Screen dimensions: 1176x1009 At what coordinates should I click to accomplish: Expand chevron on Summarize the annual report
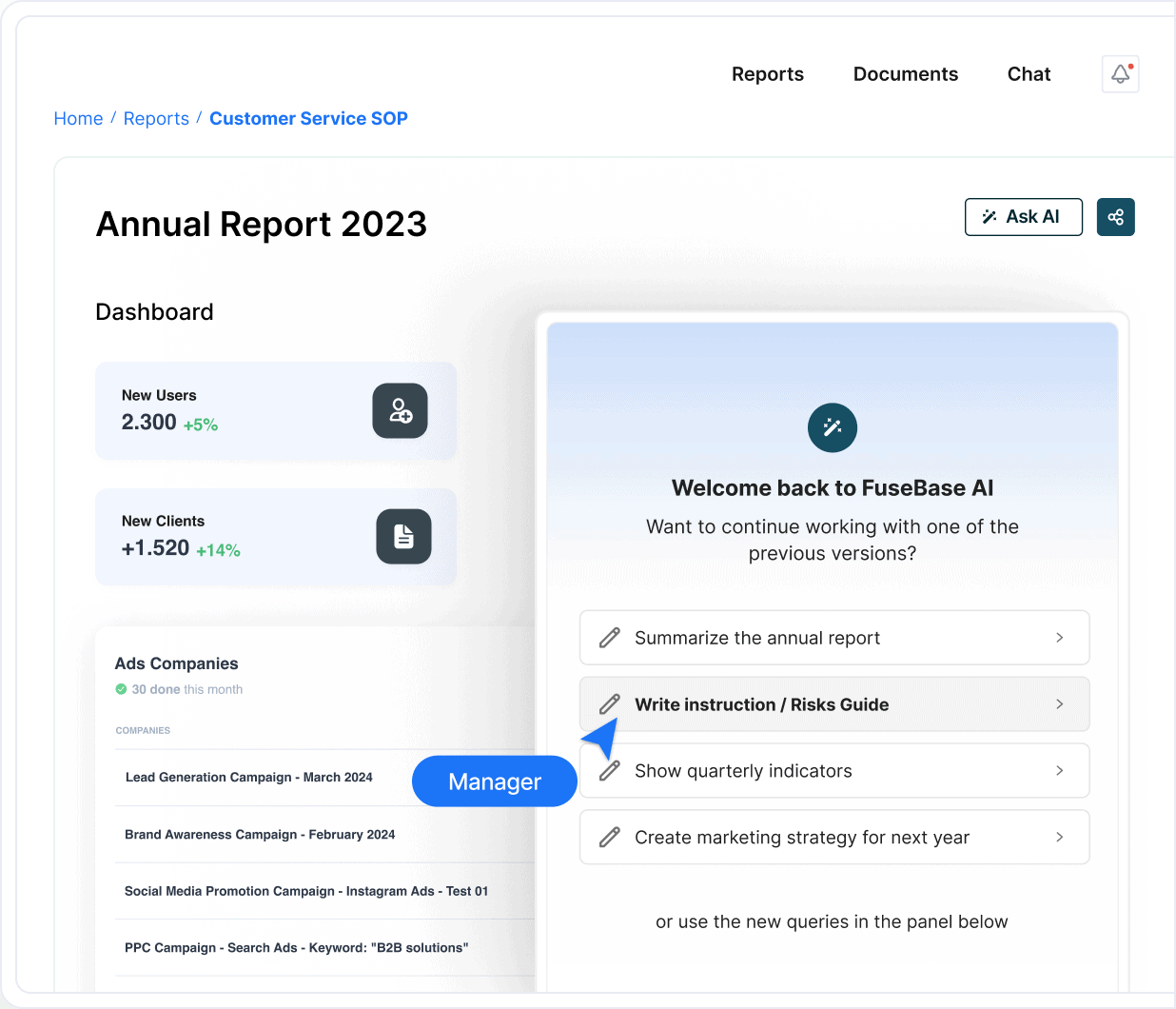click(1060, 638)
